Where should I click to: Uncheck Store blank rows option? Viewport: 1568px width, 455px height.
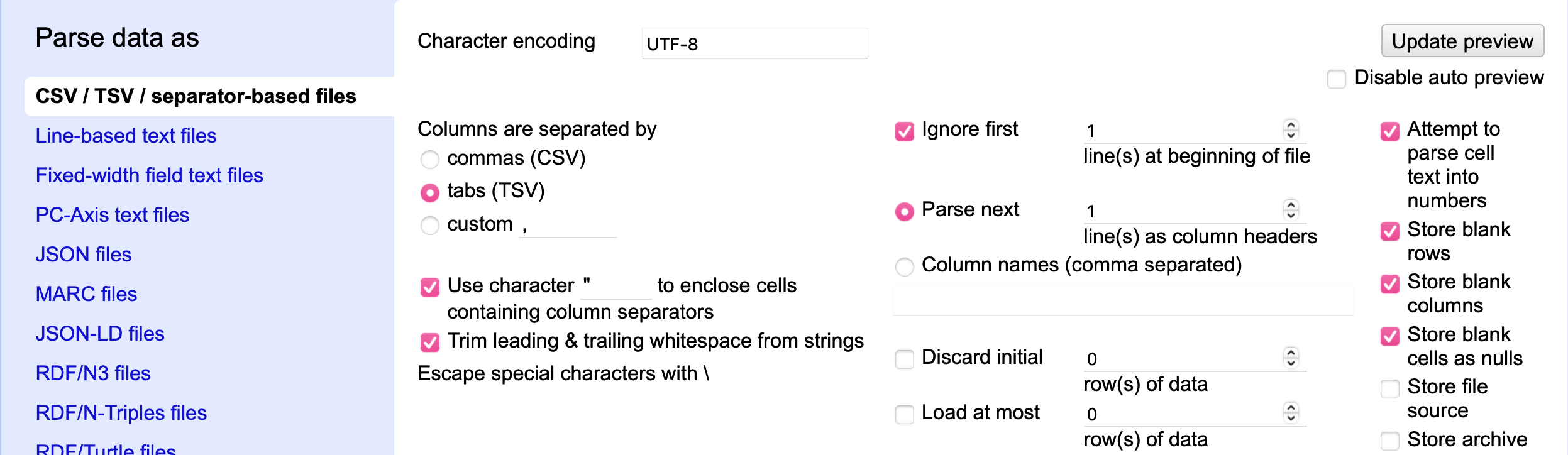[x=1389, y=231]
